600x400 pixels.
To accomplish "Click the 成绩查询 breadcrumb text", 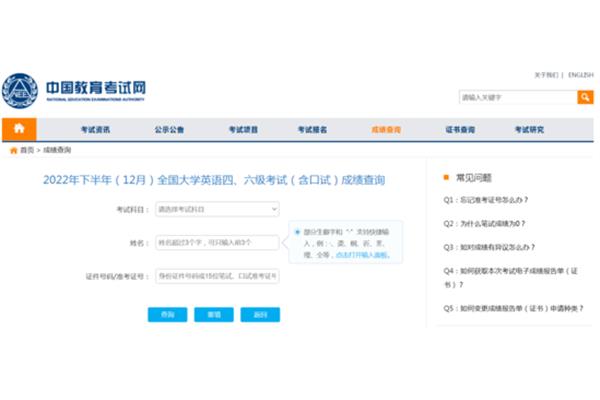I will click(x=57, y=150).
